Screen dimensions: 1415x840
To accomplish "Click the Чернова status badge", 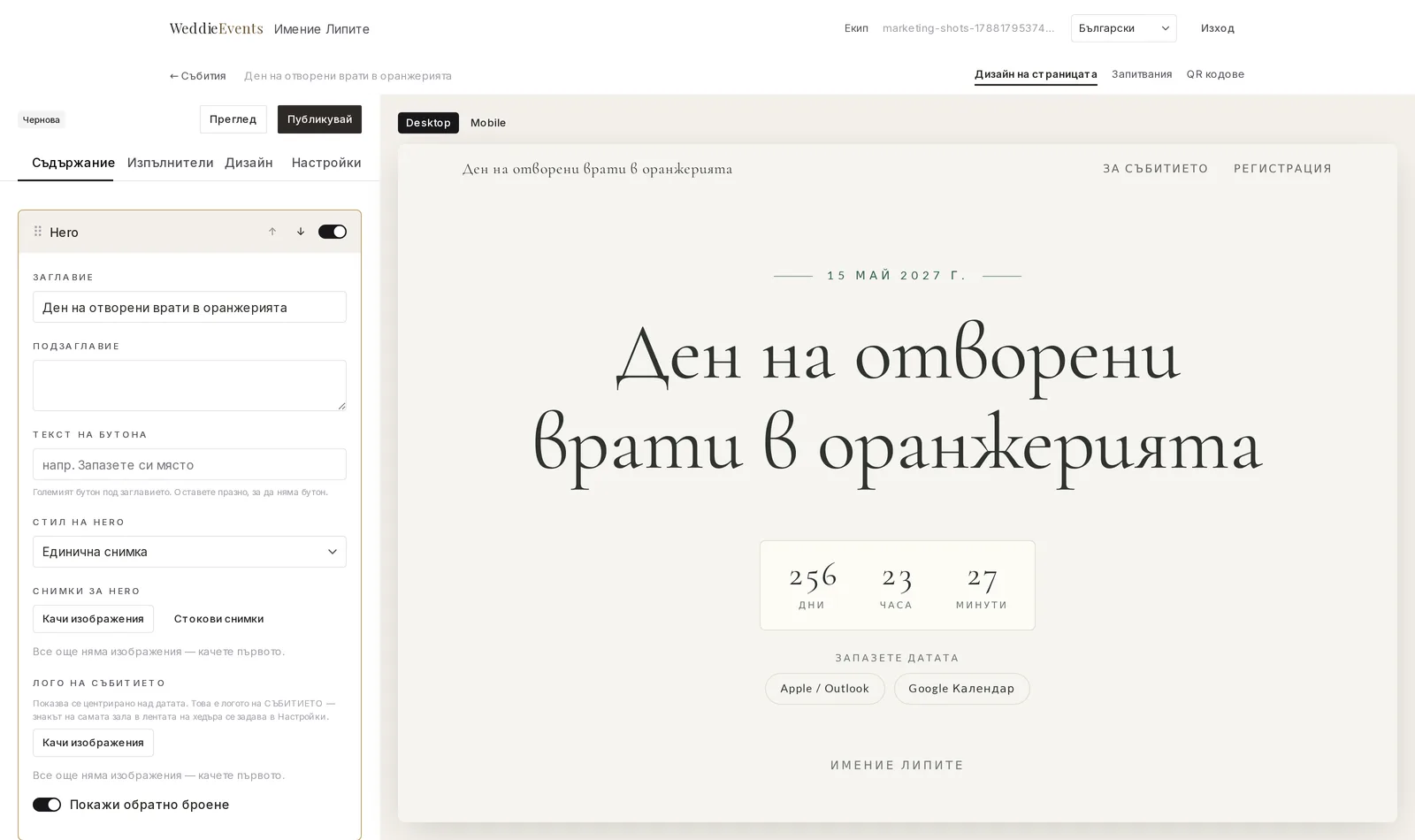I will coord(42,119).
